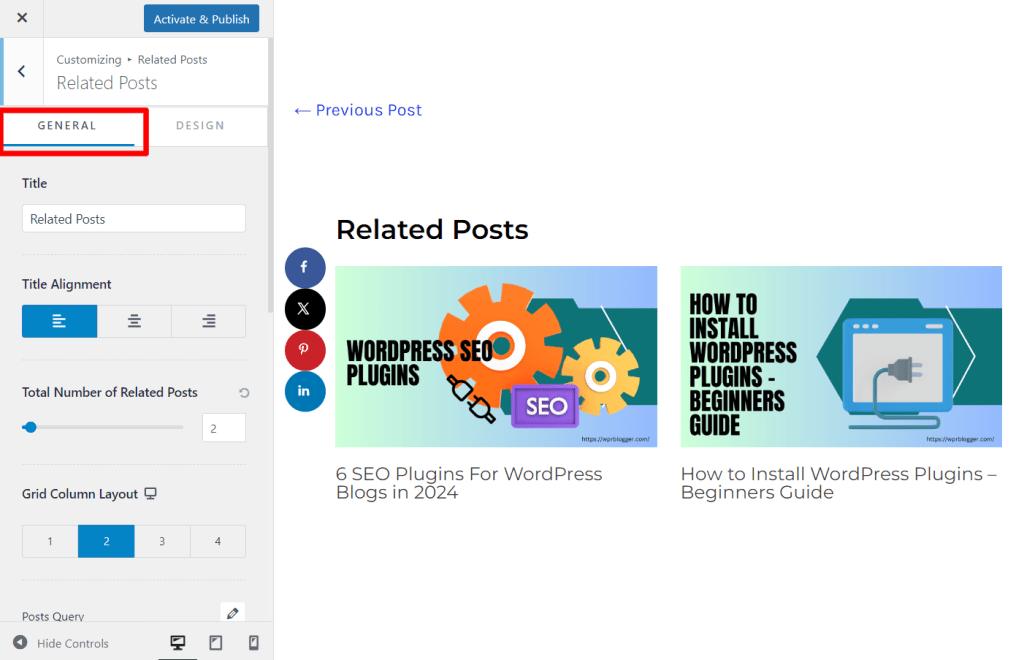
Task: Share on Pinterest icon
Action: tap(305, 350)
